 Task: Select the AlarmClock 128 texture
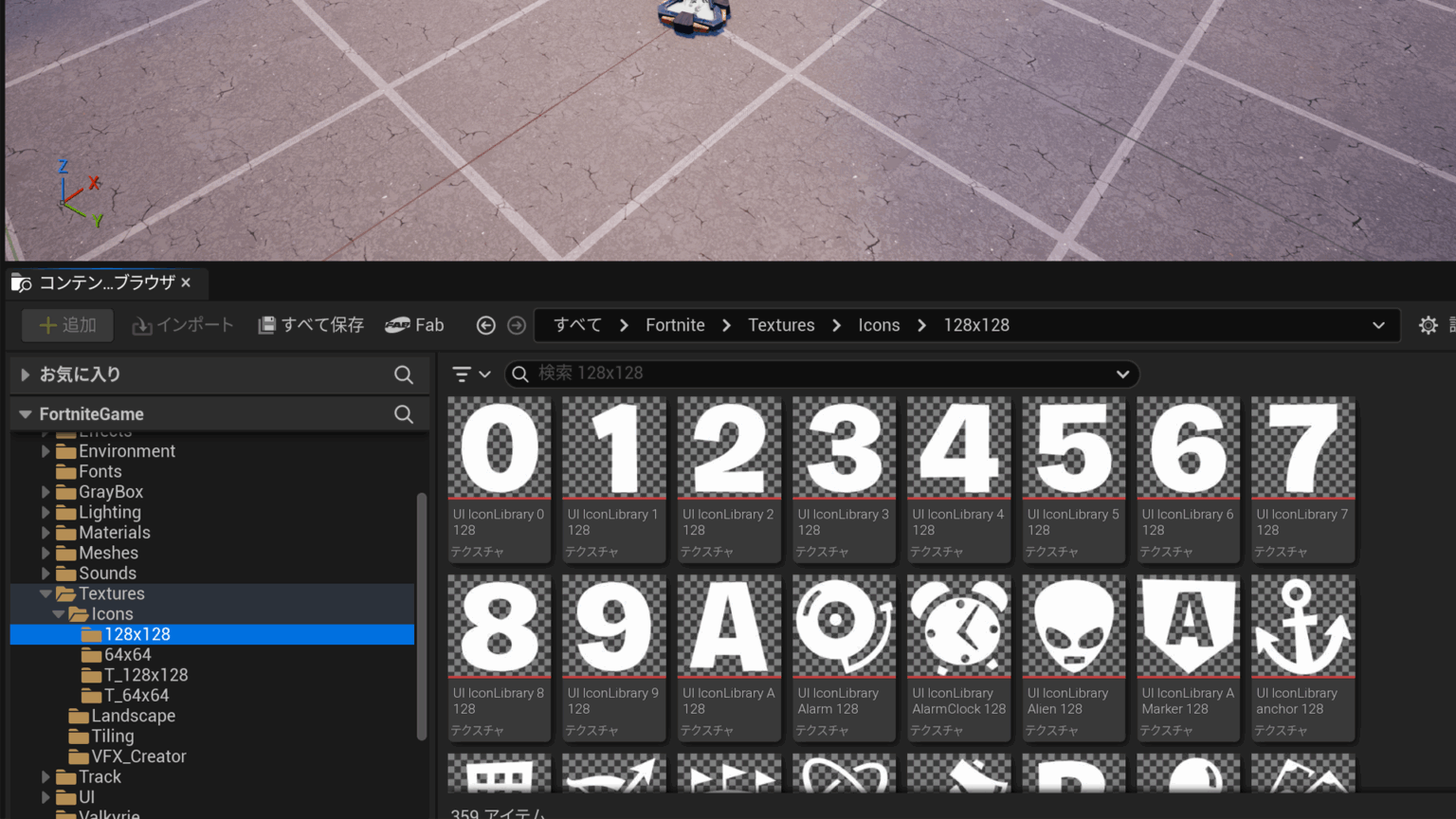tap(958, 656)
